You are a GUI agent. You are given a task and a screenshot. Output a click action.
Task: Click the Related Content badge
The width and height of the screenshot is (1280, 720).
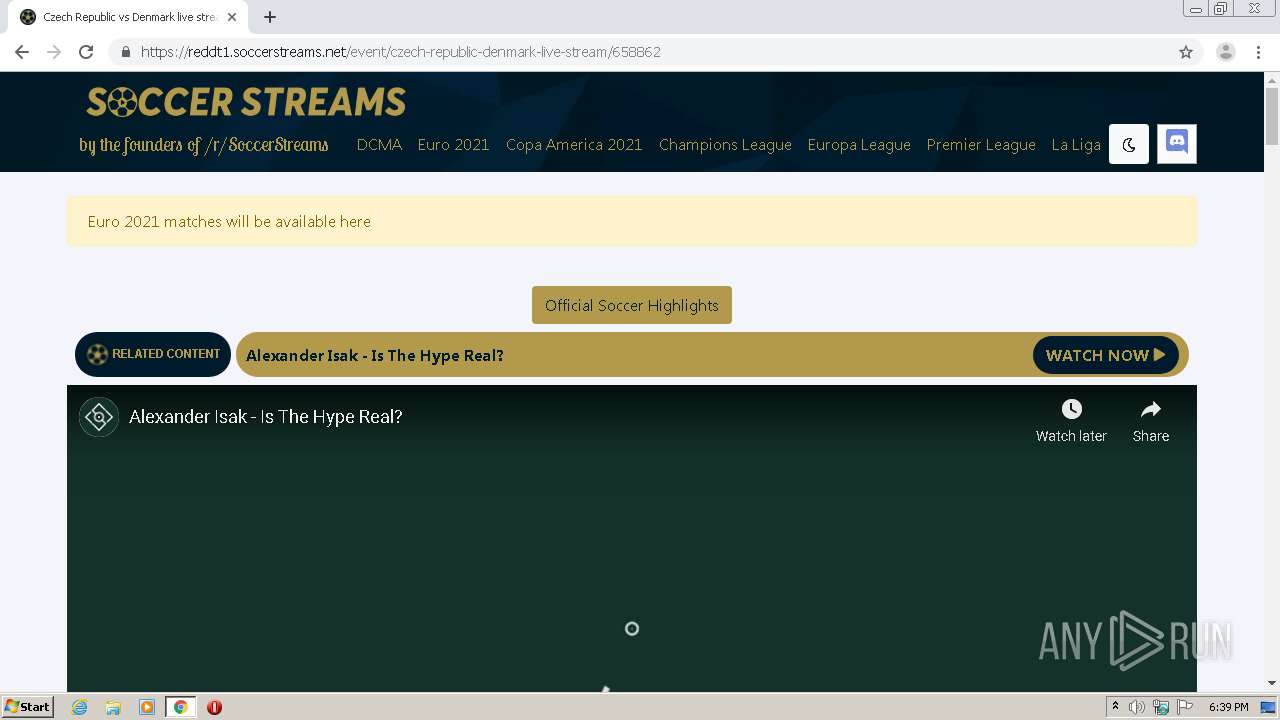point(153,354)
